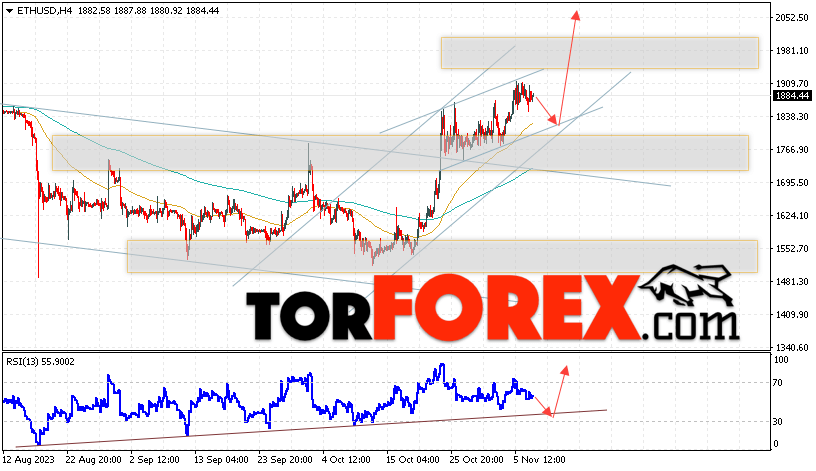Click the 23 Sep 20:00 time label
The image size is (816, 471).
[x=285, y=460]
